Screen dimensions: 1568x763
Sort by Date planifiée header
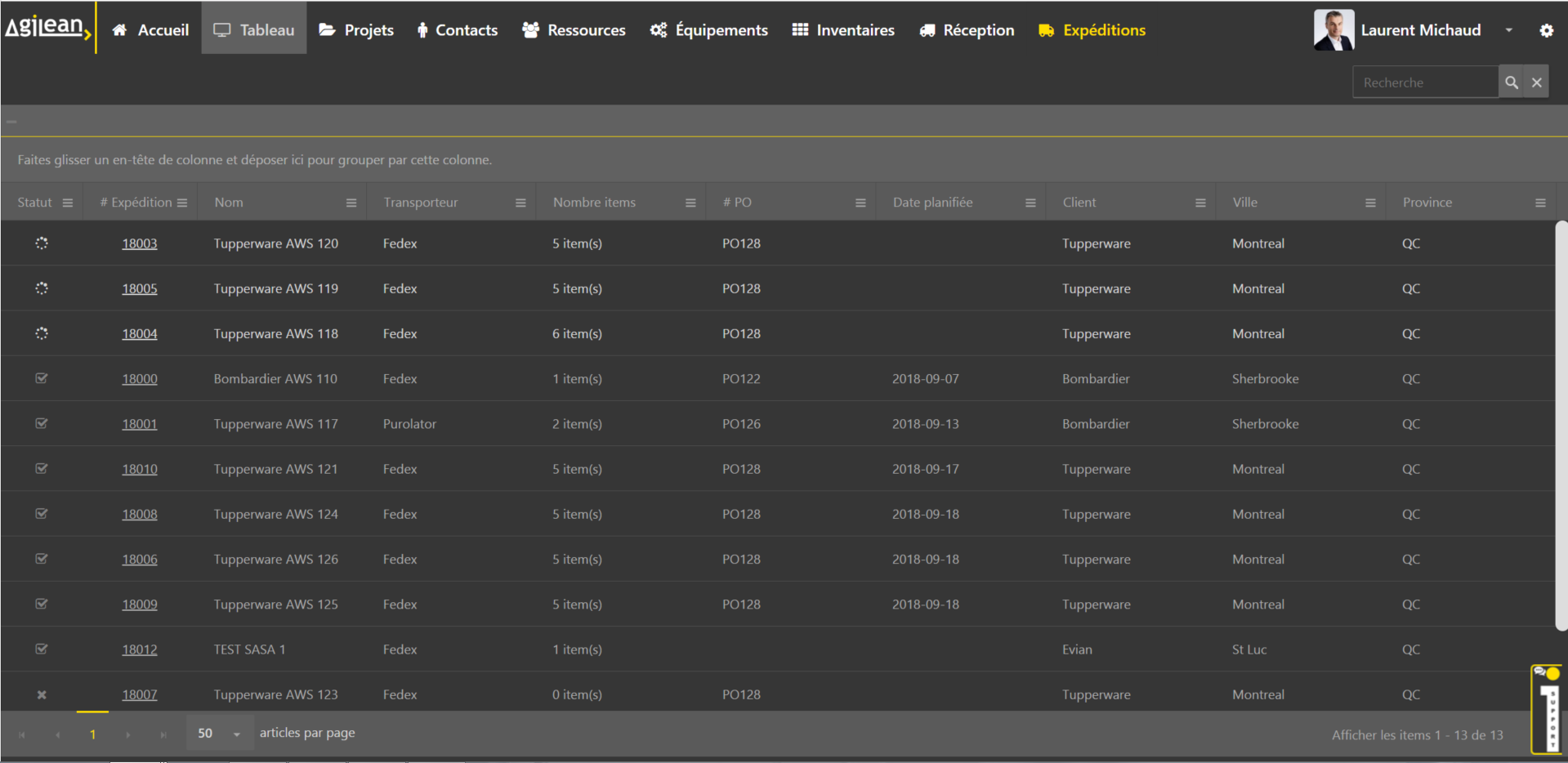pos(932,203)
